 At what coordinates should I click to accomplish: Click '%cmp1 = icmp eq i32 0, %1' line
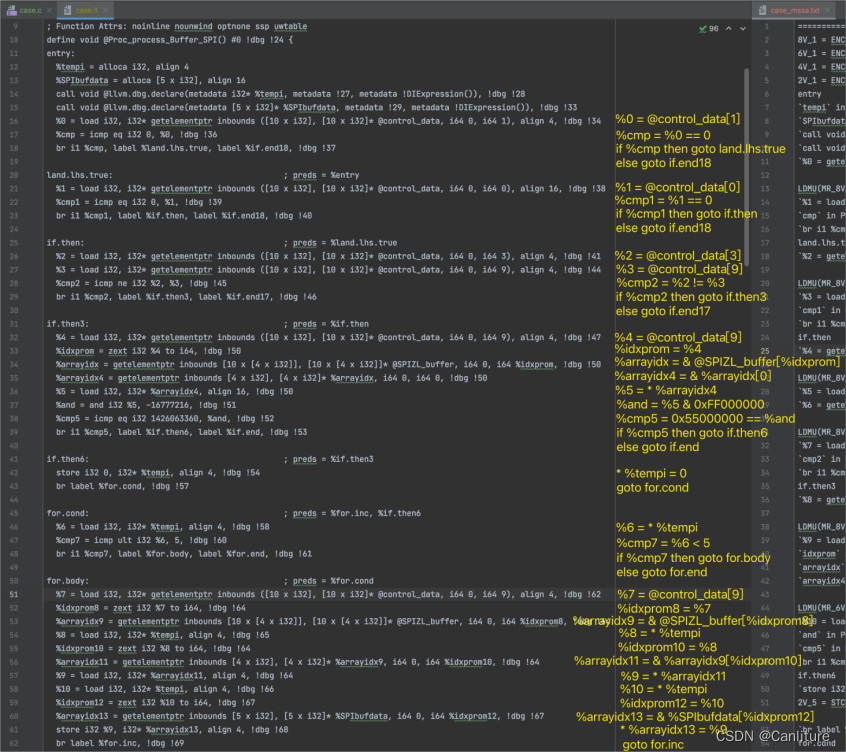(139, 202)
